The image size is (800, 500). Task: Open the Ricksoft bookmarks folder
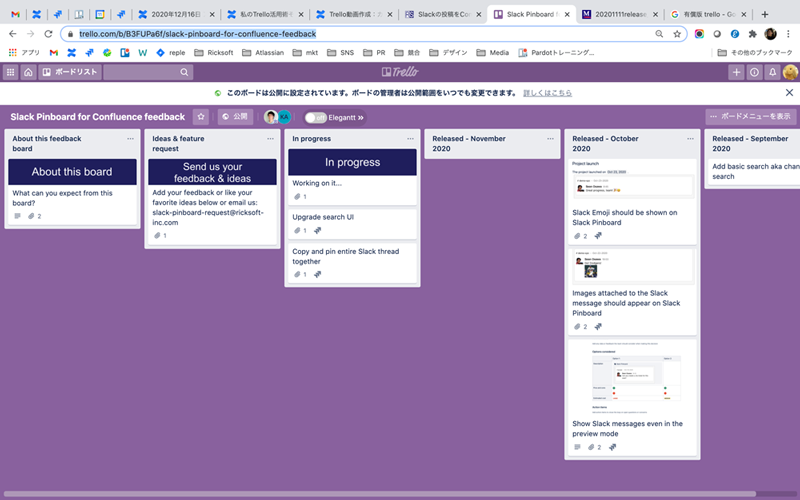[214, 53]
